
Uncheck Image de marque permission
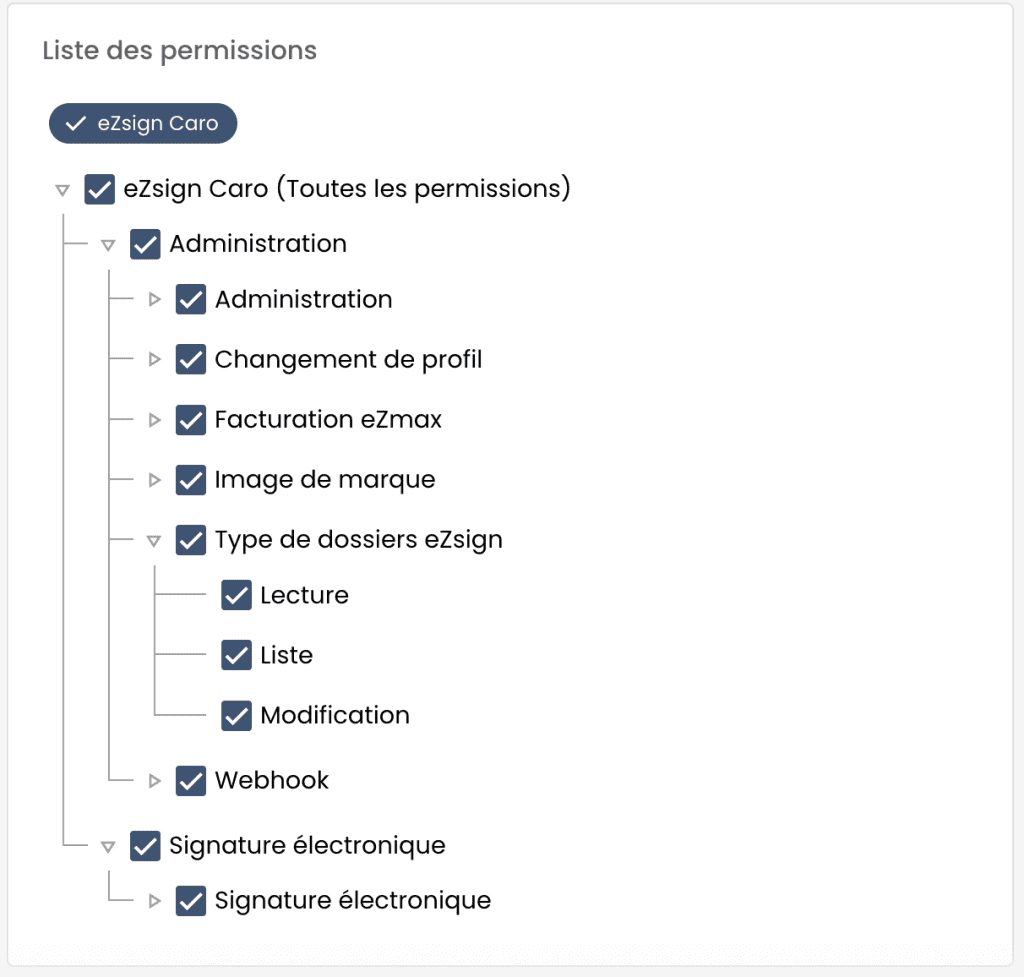[191, 480]
